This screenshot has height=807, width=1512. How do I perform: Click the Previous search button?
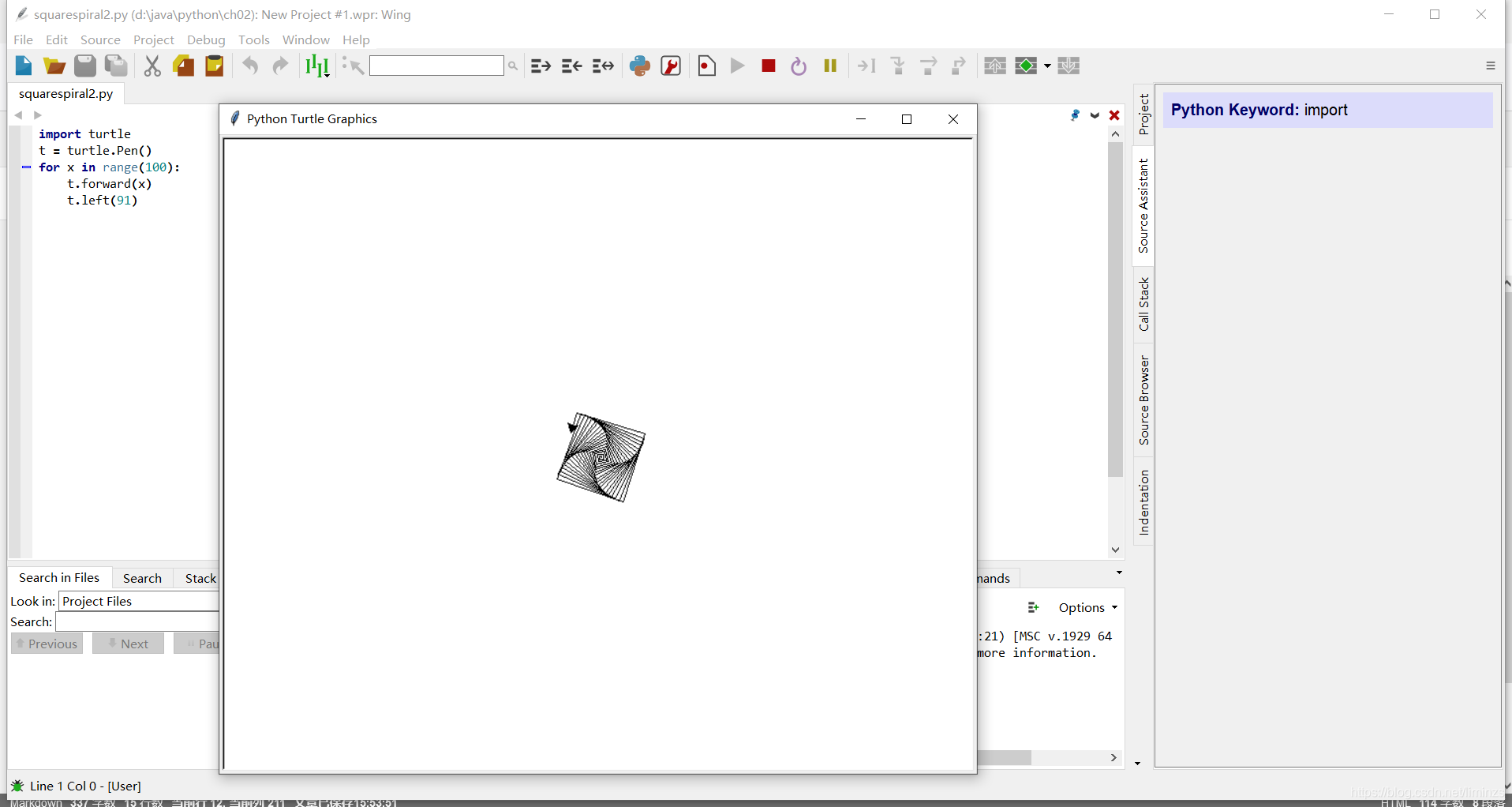point(47,644)
